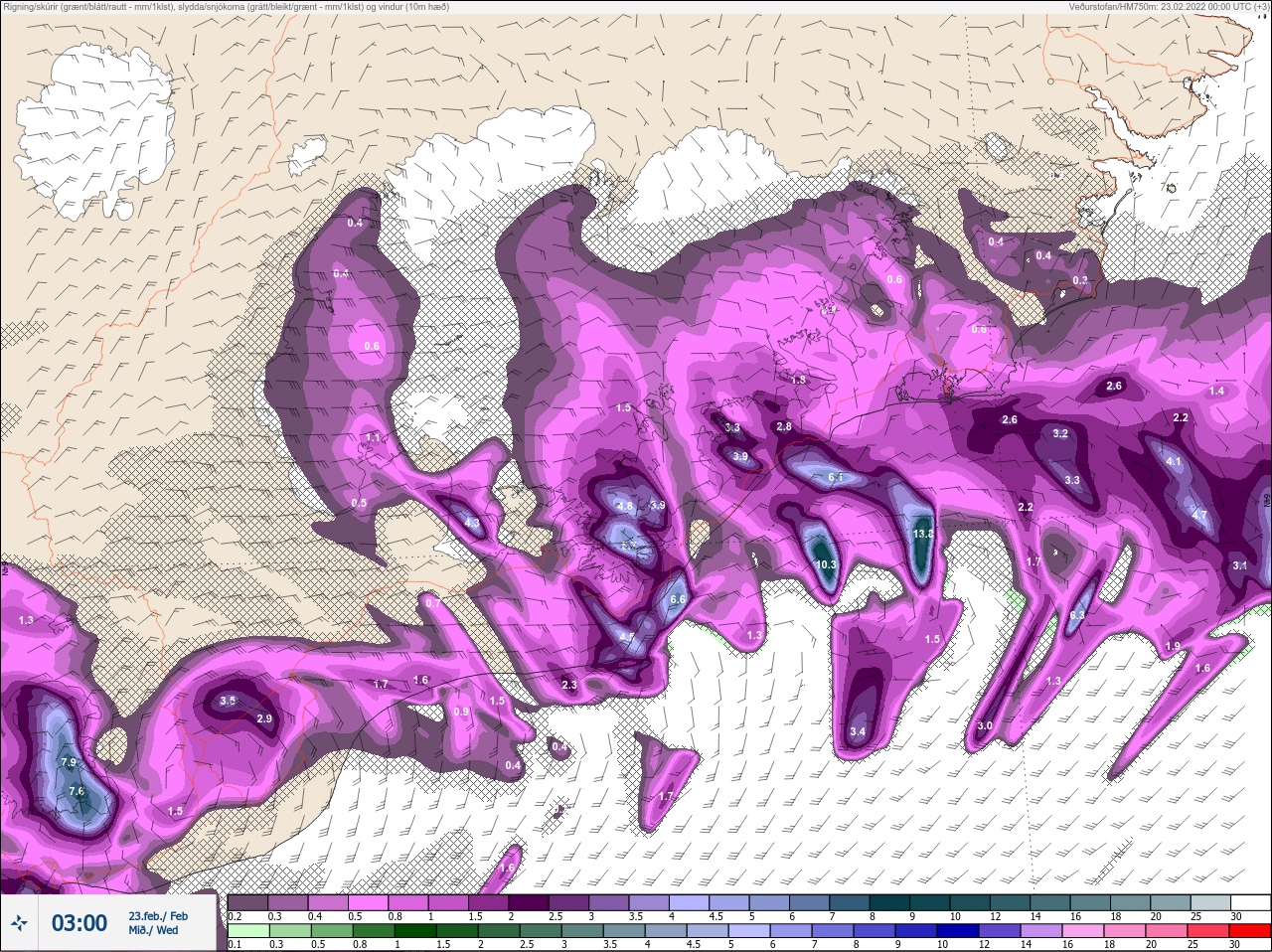
Task: Click the 6.6 precipitation value on the map
Action: (678, 599)
